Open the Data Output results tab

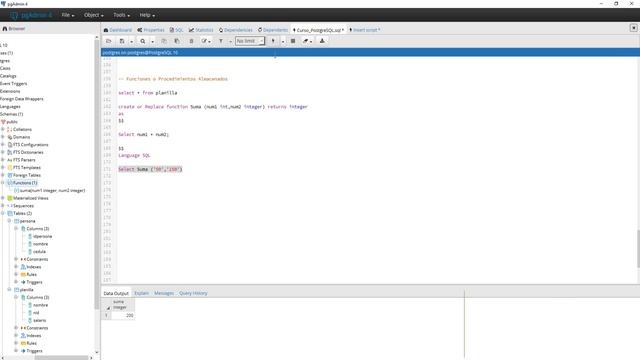(116, 293)
